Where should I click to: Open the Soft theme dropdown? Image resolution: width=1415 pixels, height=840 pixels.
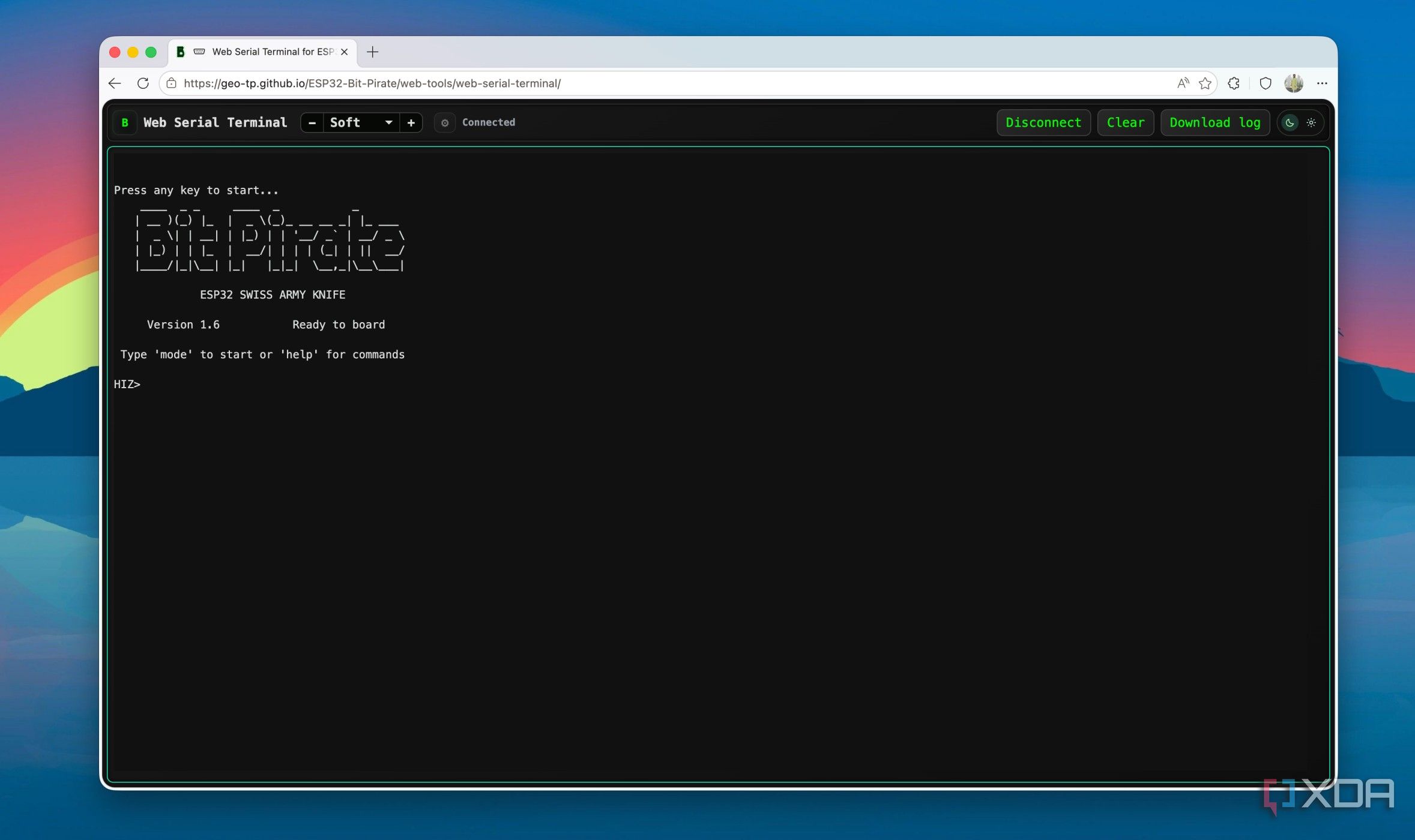tap(361, 122)
